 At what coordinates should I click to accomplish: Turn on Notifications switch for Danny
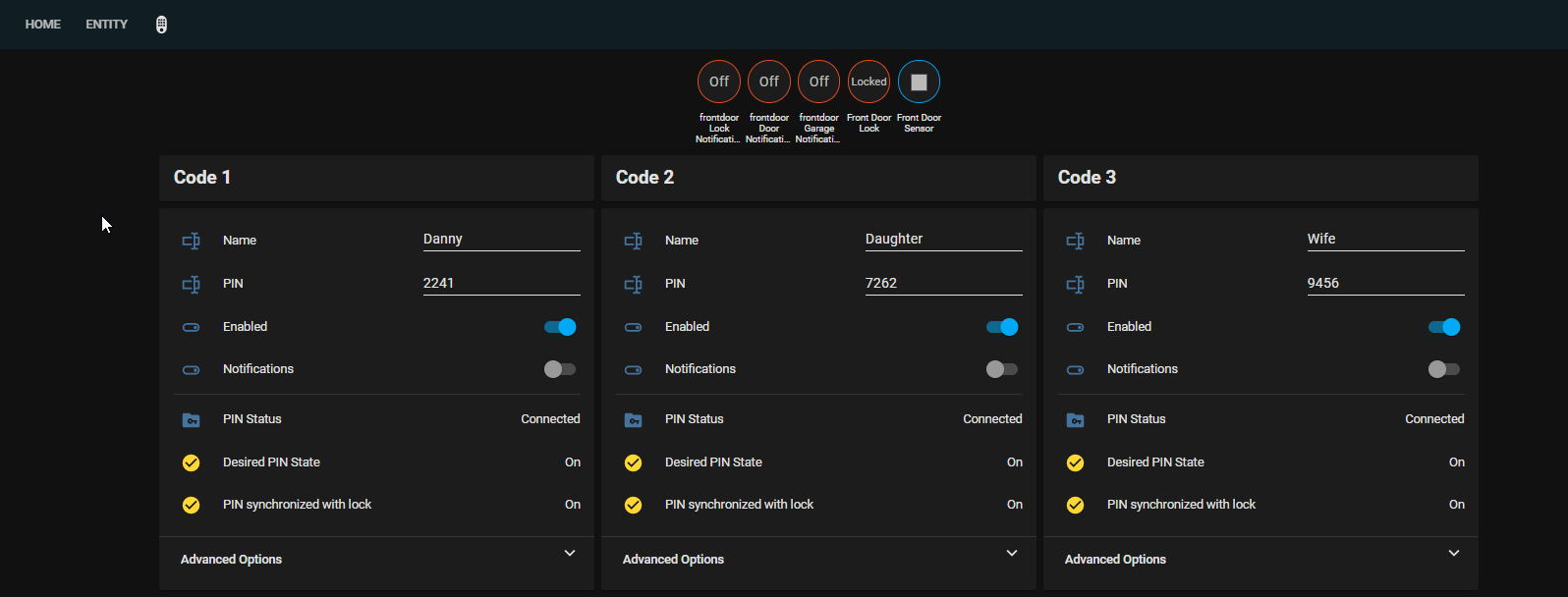coord(560,369)
